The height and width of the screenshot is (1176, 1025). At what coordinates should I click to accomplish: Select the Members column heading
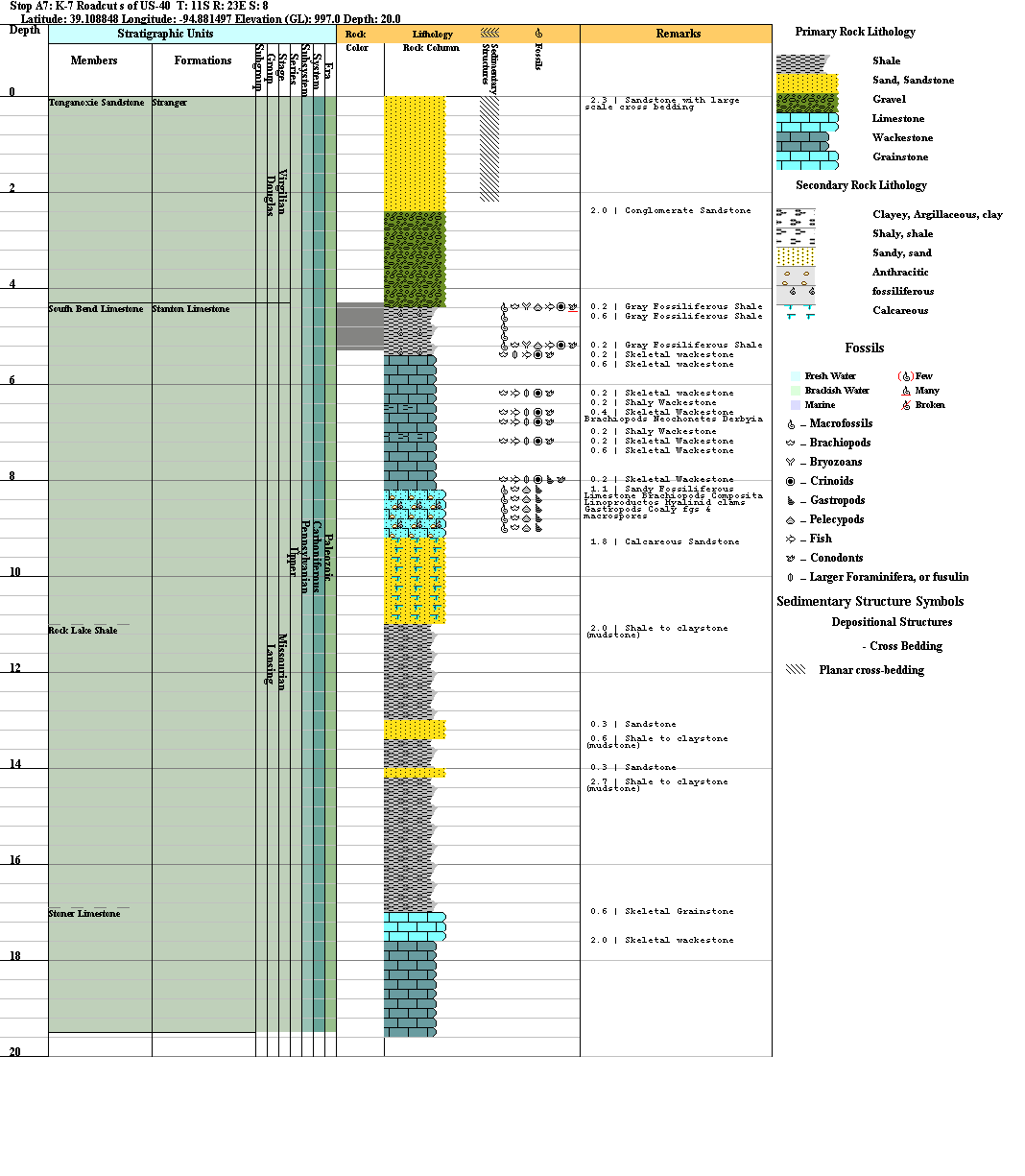coord(94,60)
